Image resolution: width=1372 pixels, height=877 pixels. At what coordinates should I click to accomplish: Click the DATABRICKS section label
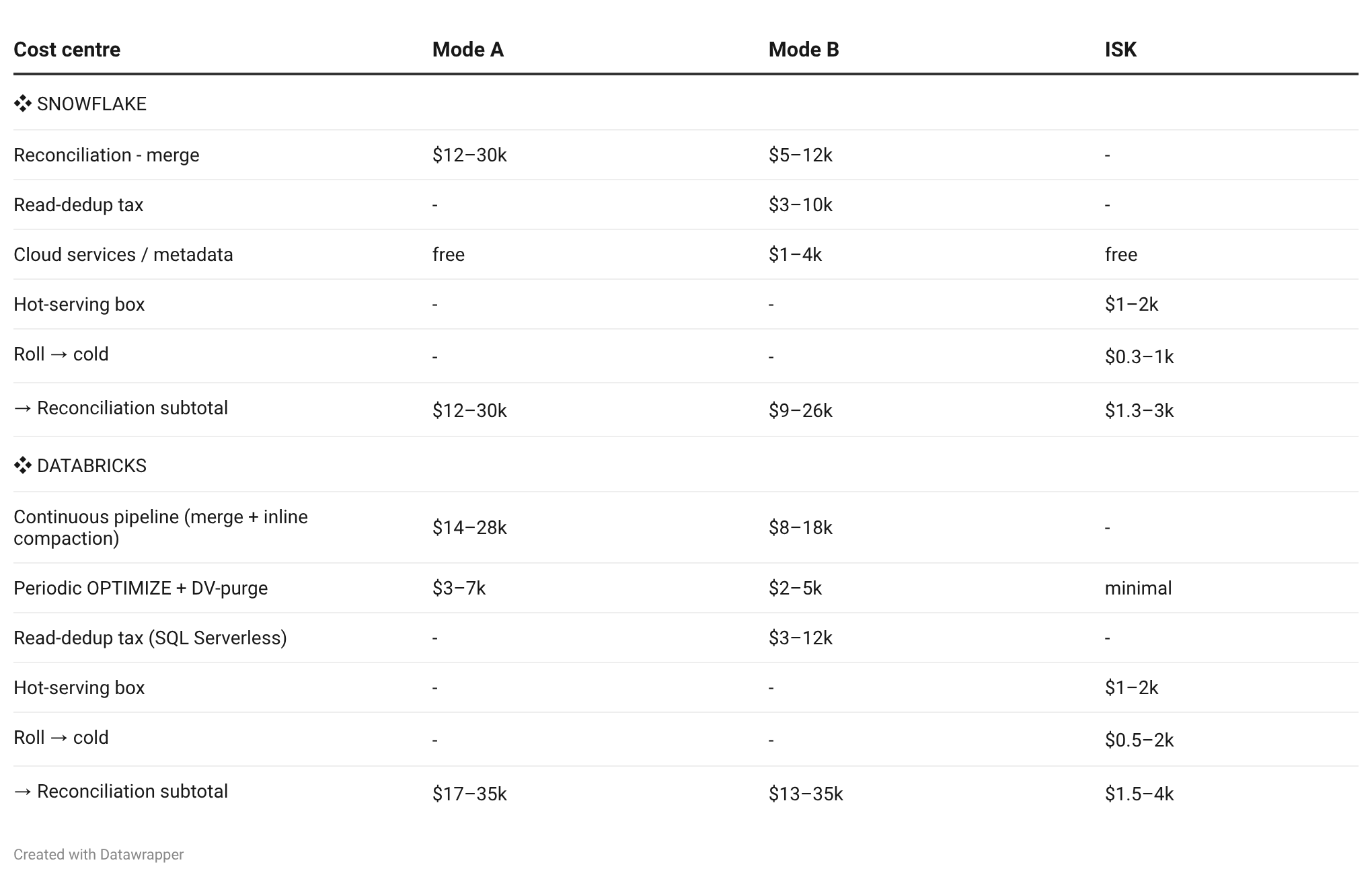[x=91, y=465]
